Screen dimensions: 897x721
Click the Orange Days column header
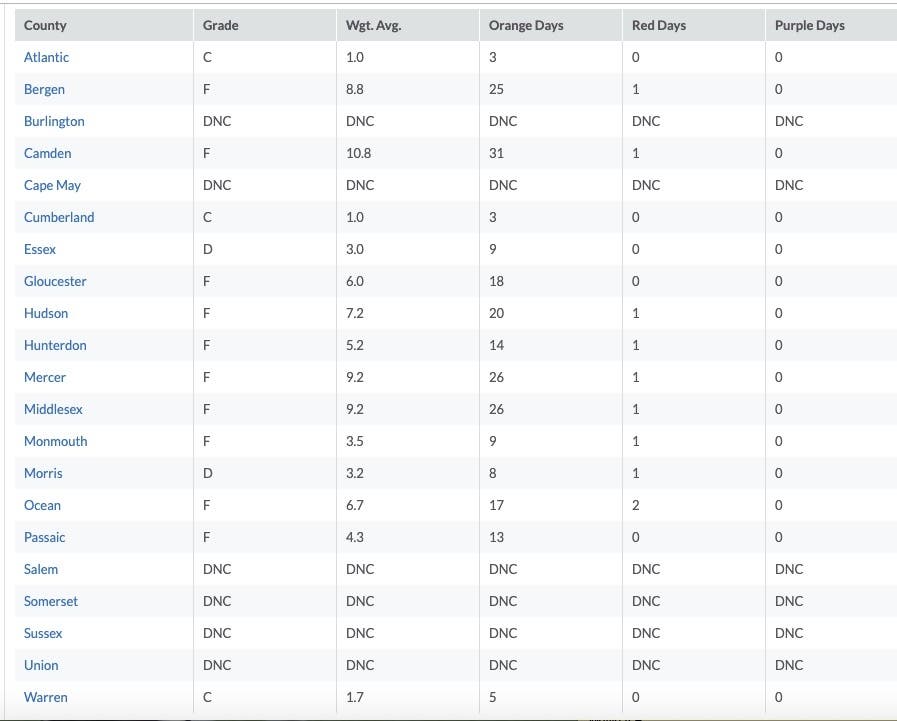tap(526, 25)
